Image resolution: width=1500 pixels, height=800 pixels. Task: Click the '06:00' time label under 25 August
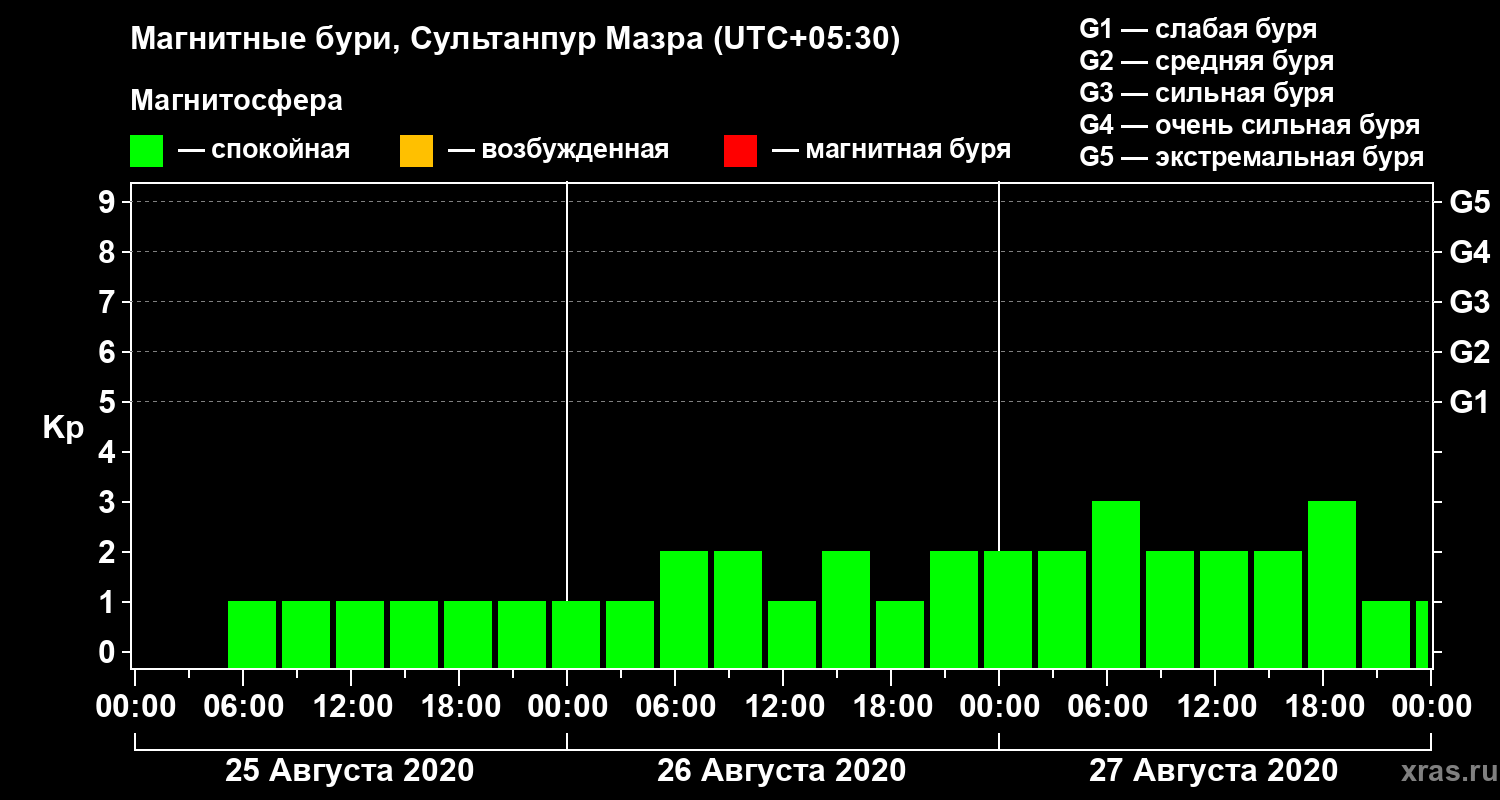click(x=243, y=707)
